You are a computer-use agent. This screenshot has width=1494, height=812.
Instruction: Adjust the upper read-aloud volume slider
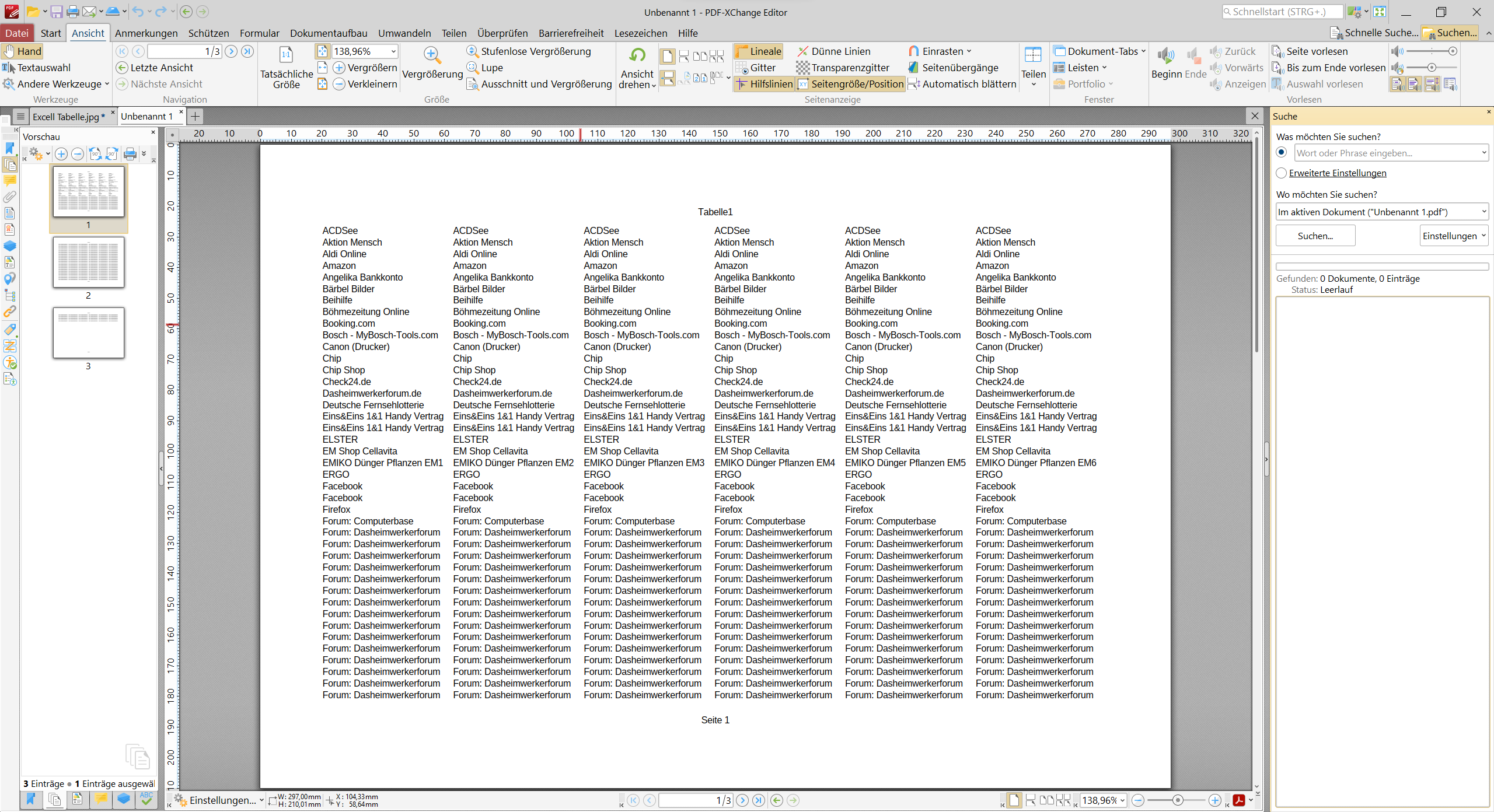coord(1432,51)
